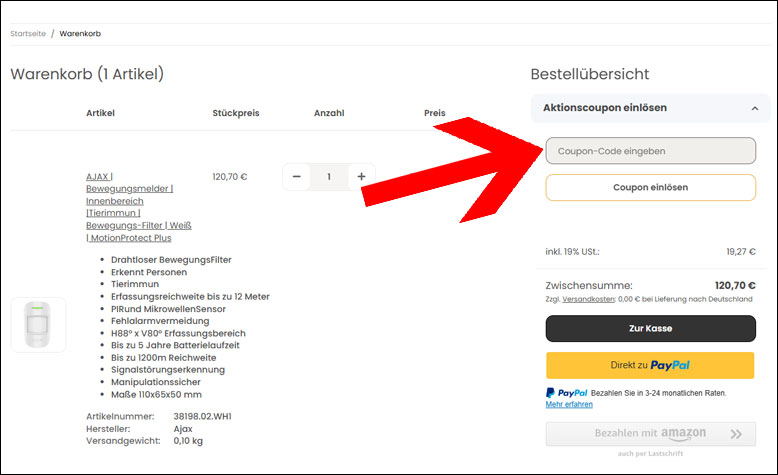Open the AJAX Bewegungsmelder product link

(x=138, y=207)
